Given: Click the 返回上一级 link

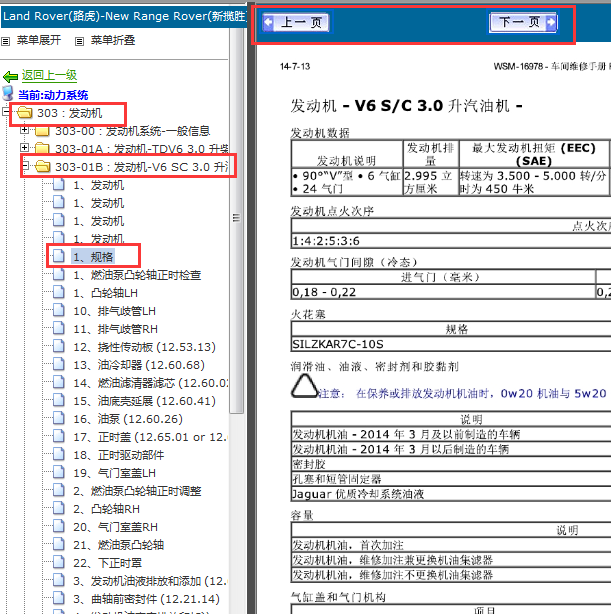Looking at the screenshot, I should [49, 75].
